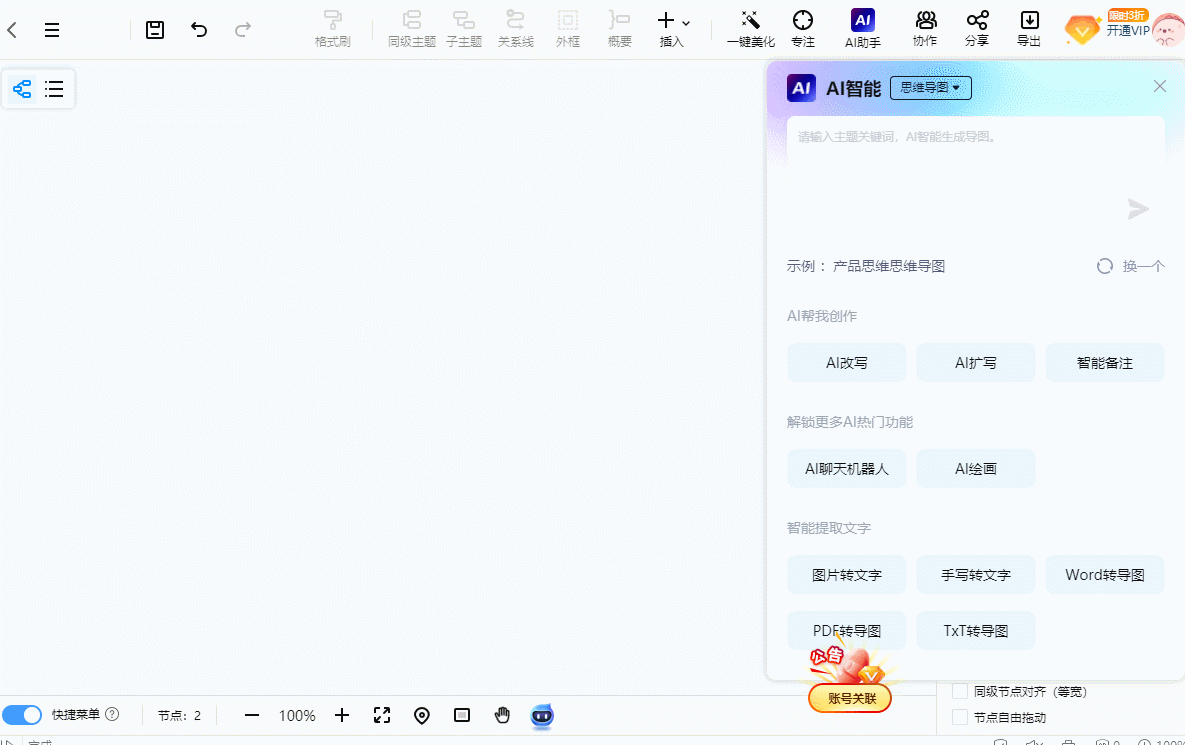Select the 格式刷 format painter tool
1185x745 pixels.
333,29
